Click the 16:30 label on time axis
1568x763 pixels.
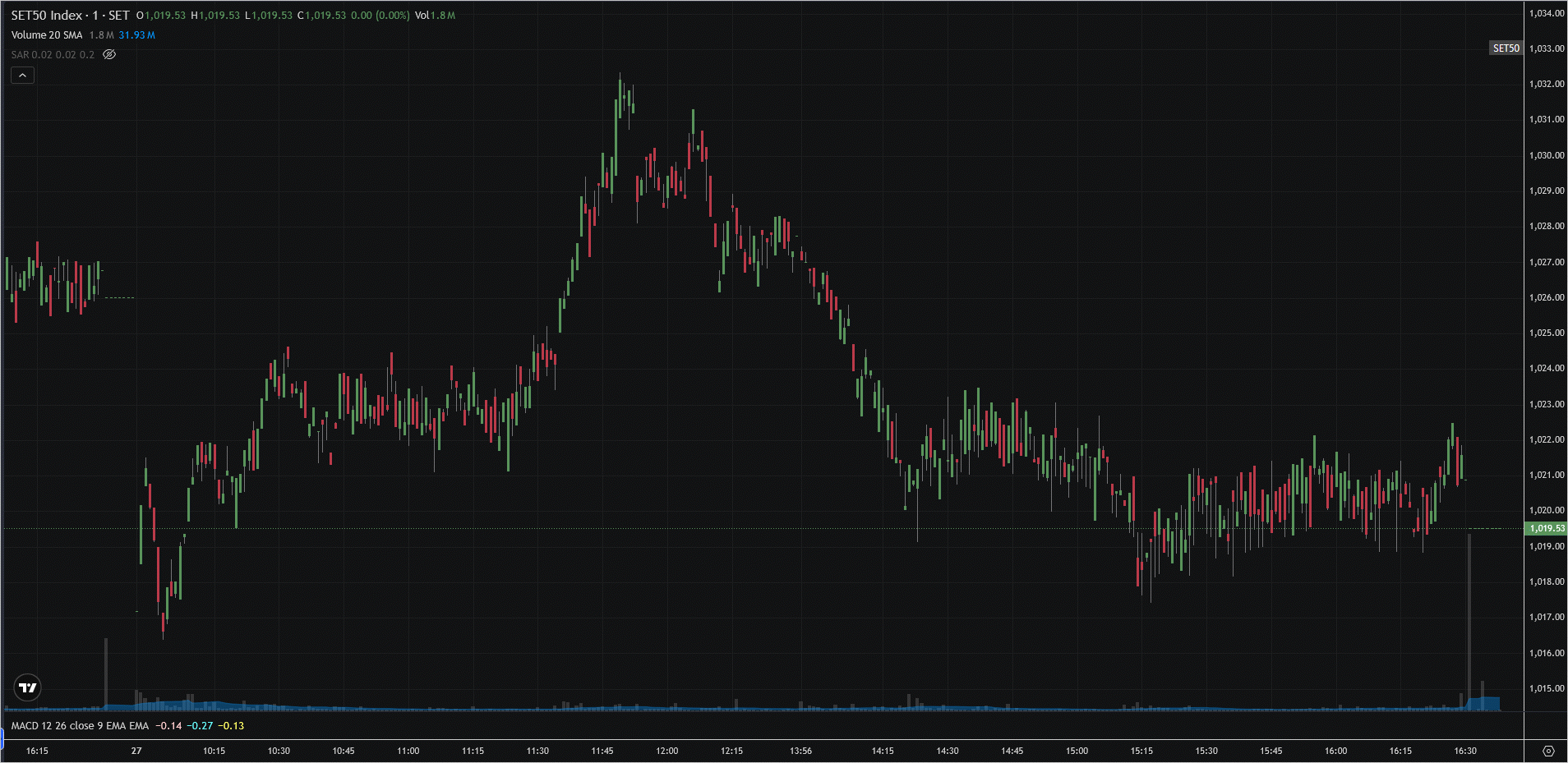[1464, 751]
